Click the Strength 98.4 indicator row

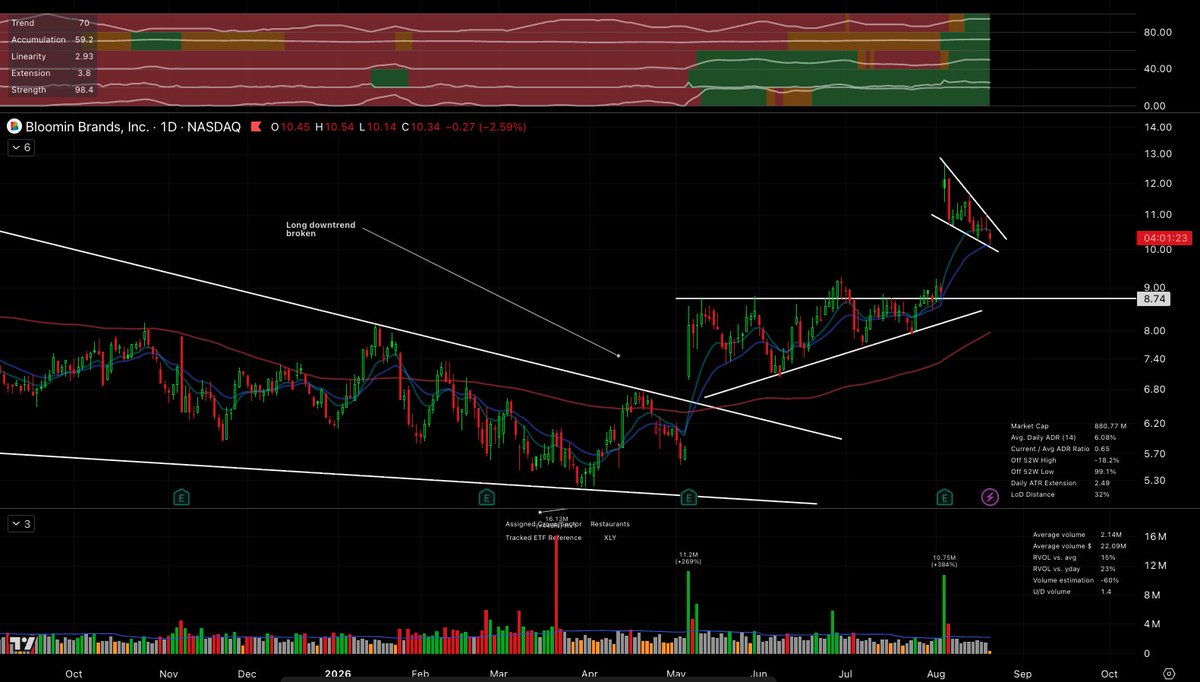50,90
